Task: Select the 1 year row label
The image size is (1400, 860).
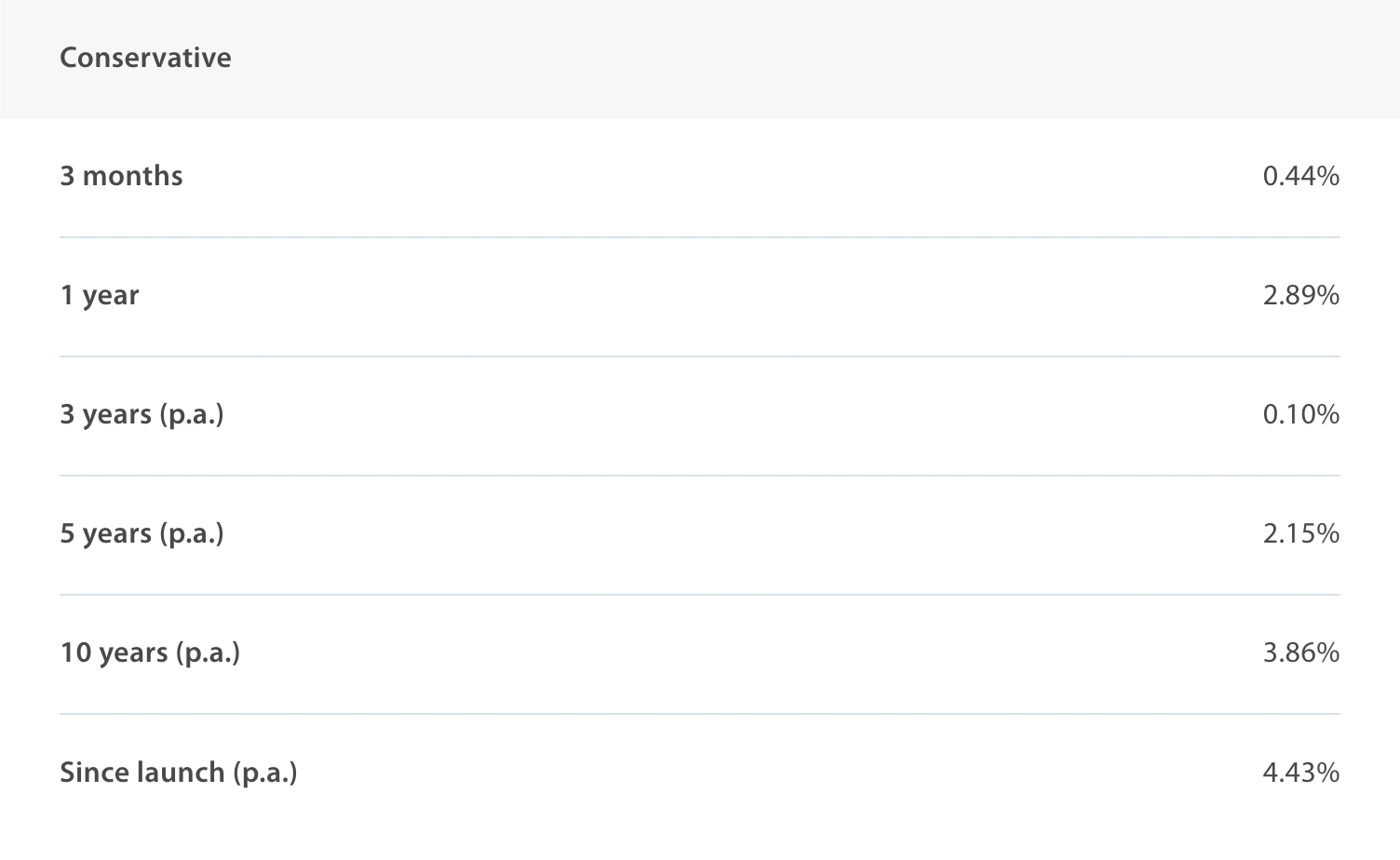Action: pos(100,295)
